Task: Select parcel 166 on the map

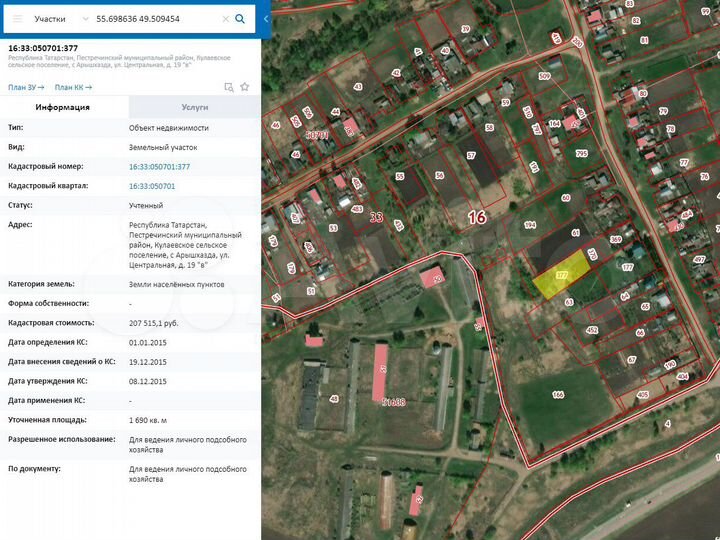Action: 557,395
